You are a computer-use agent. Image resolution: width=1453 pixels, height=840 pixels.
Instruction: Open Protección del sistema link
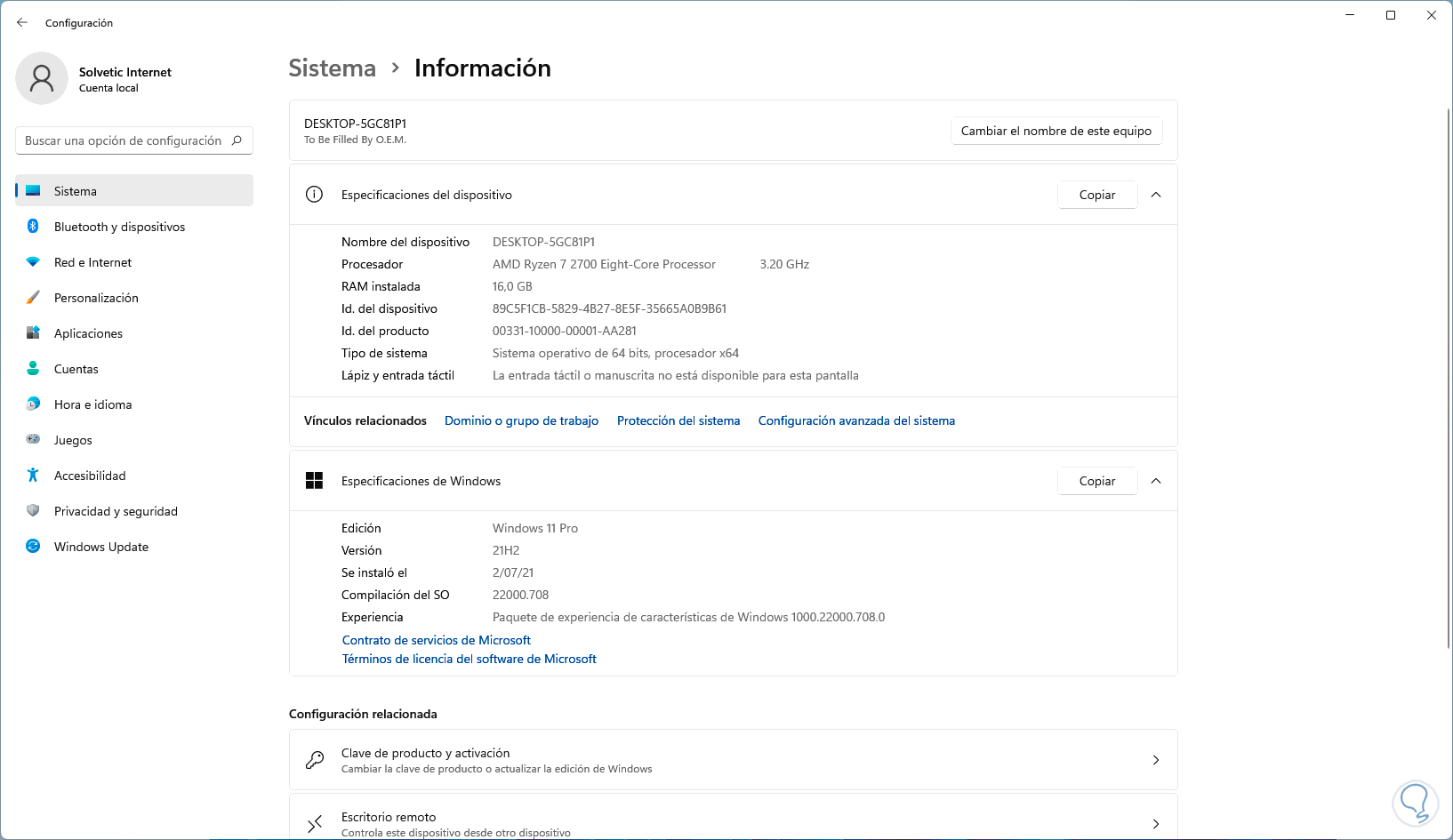(678, 420)
